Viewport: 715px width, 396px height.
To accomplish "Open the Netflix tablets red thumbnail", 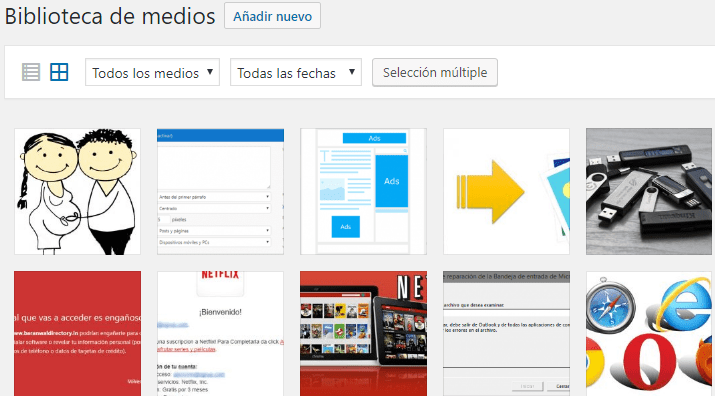I will point(363,333).
